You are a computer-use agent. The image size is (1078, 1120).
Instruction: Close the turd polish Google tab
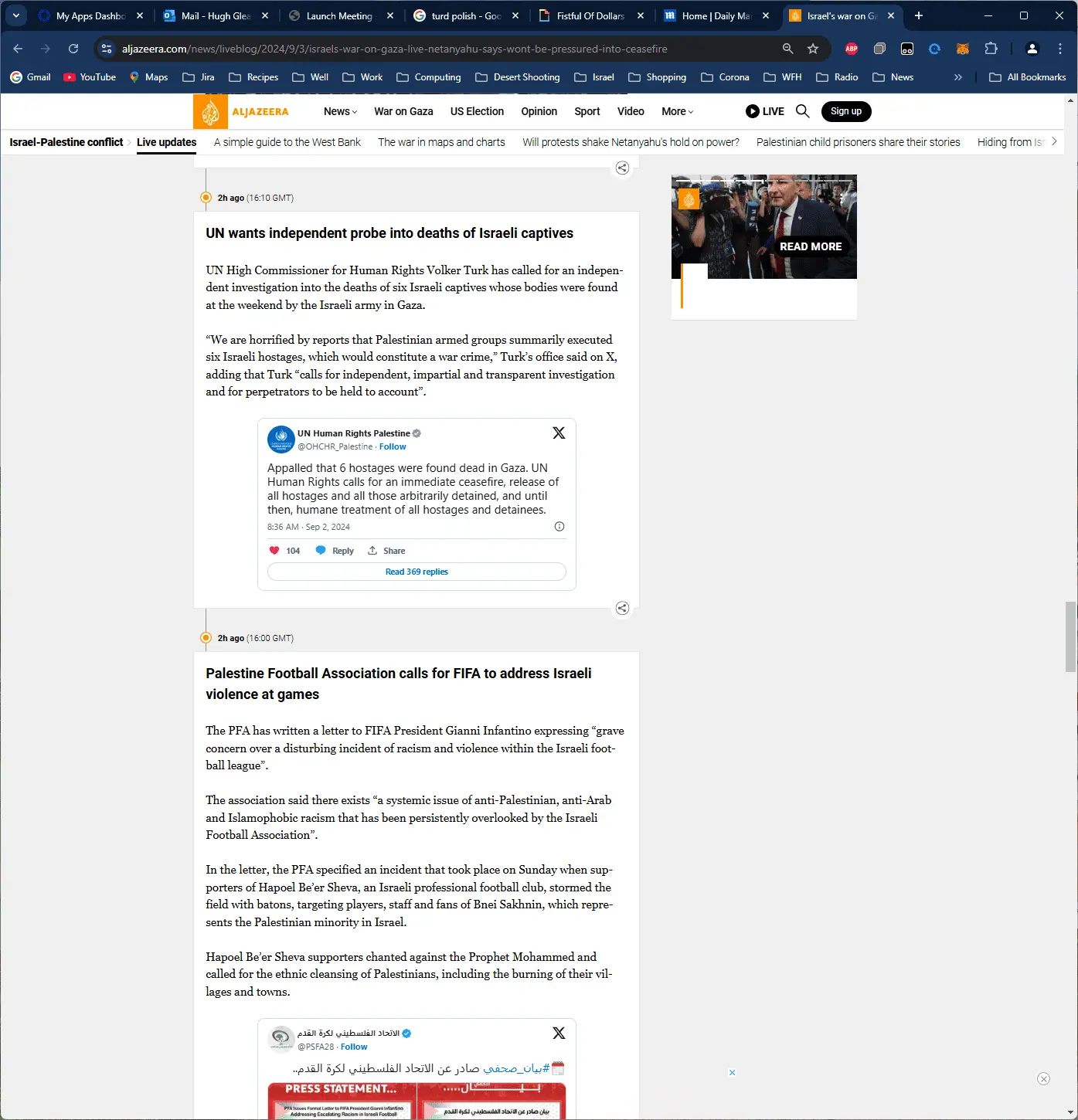[x=515, y=15]
